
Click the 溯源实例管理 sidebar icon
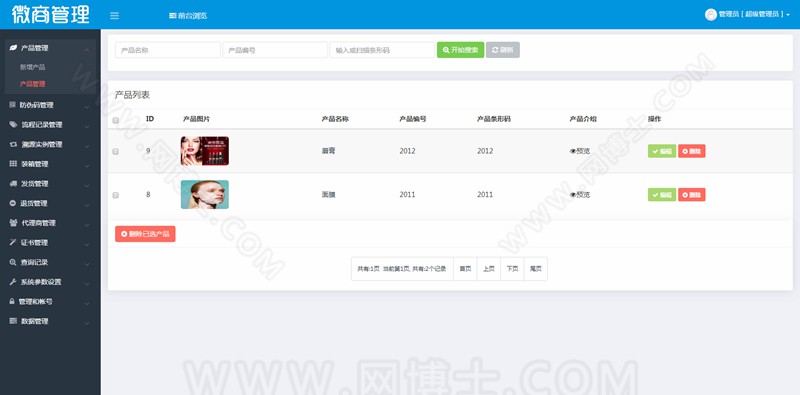(13, 144)
